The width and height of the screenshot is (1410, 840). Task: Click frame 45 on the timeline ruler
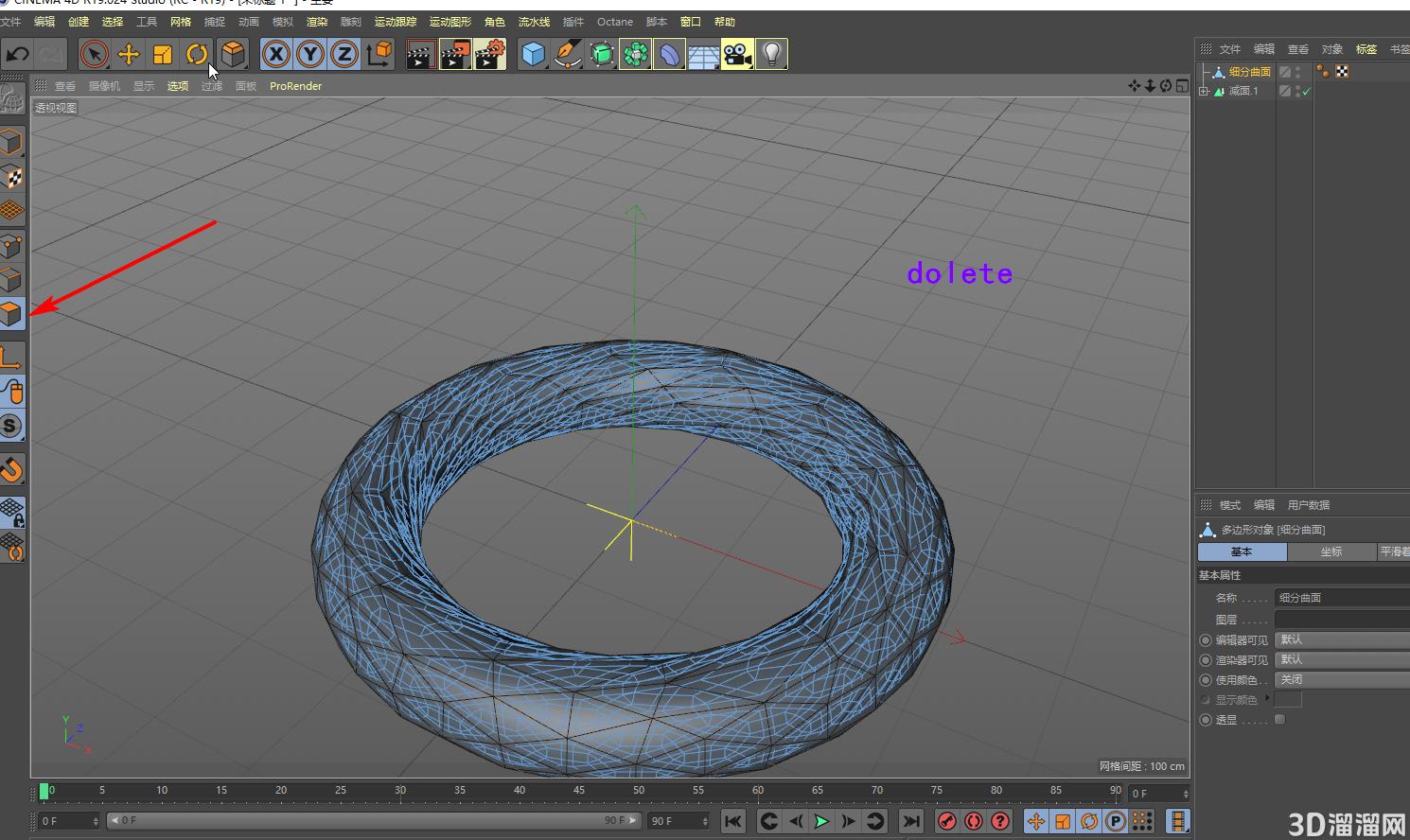tap(579, 790)
